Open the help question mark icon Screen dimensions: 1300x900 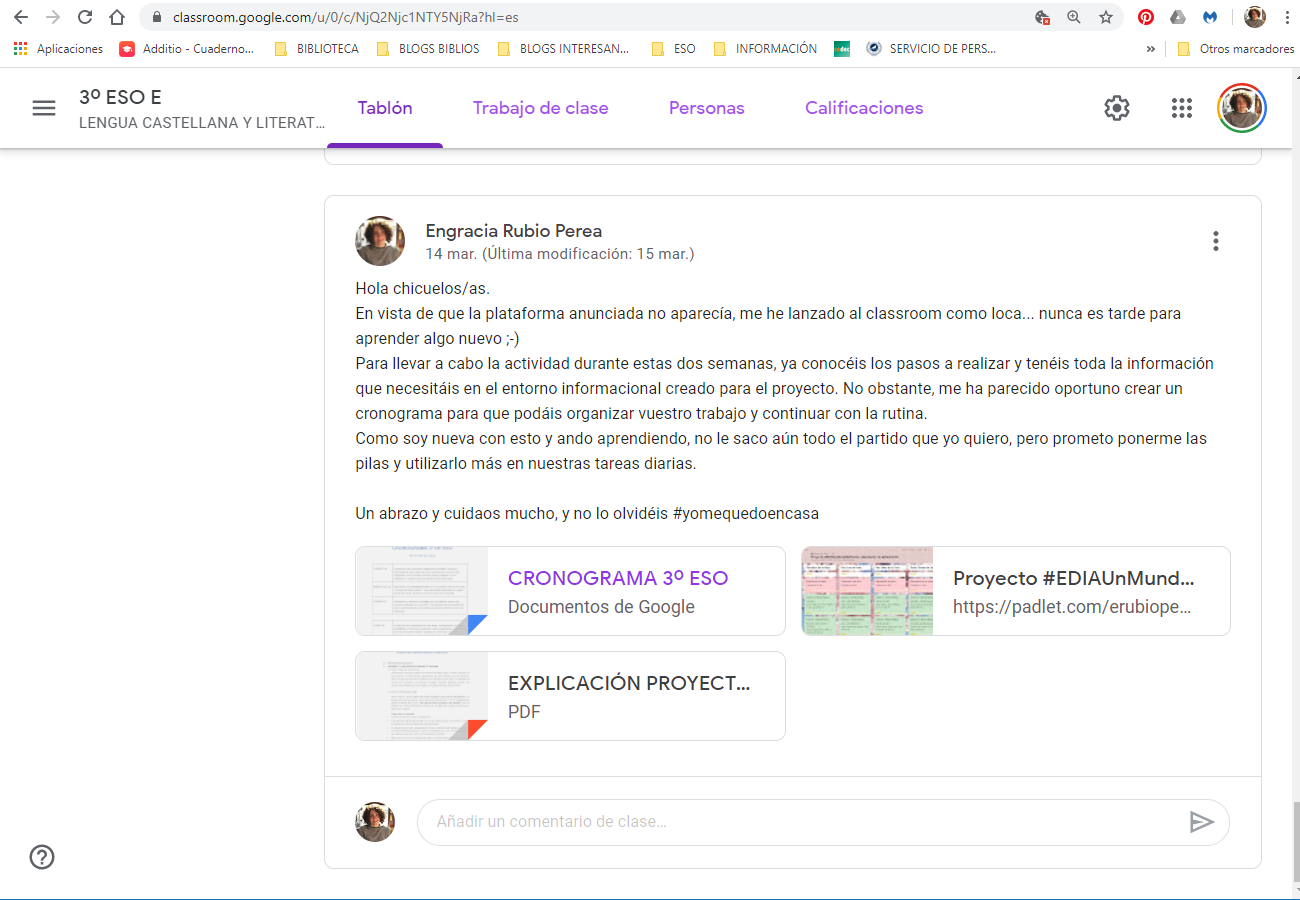[x=42, y=857]
